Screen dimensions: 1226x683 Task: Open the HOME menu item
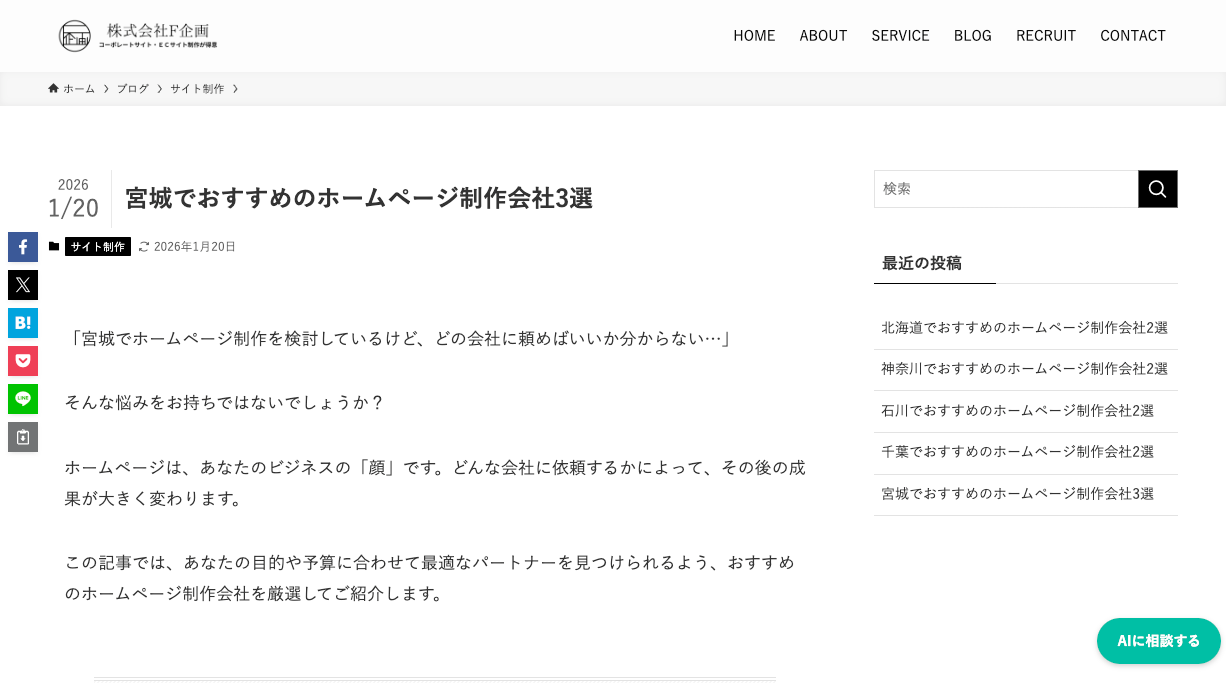click(754, 36)
